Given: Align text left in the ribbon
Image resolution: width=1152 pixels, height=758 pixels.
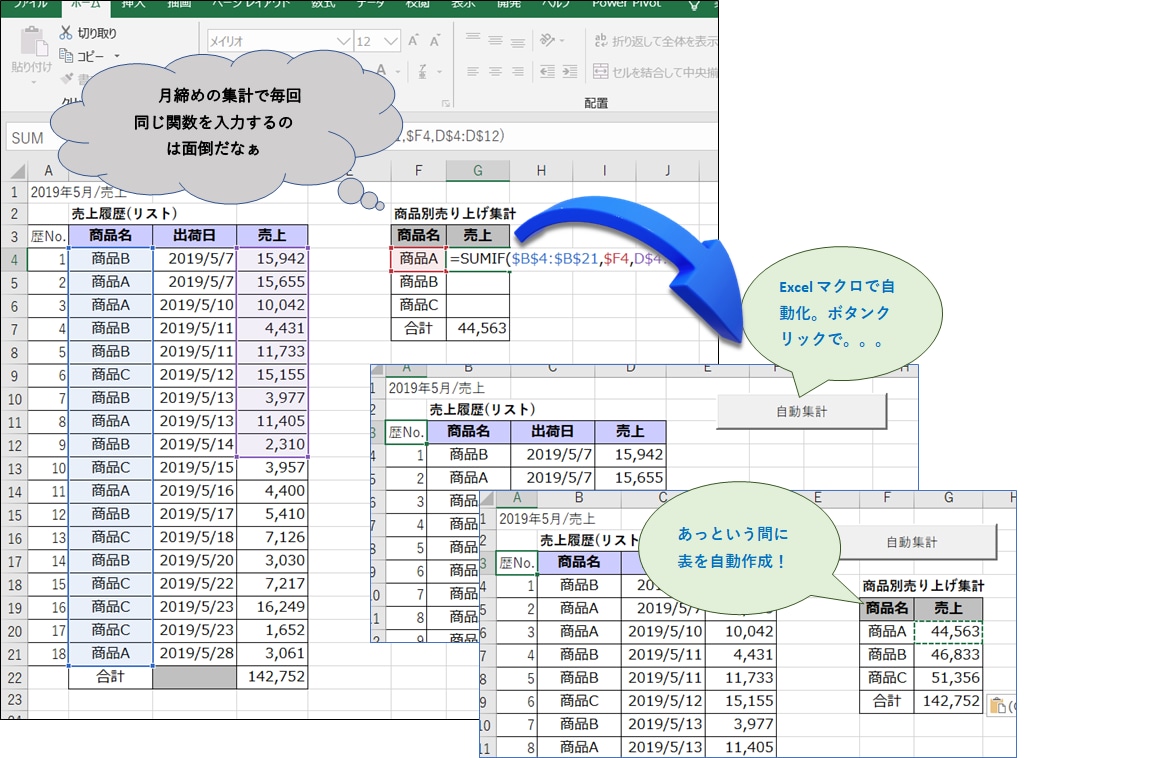Looking at the screenshot, I should 473,71.
